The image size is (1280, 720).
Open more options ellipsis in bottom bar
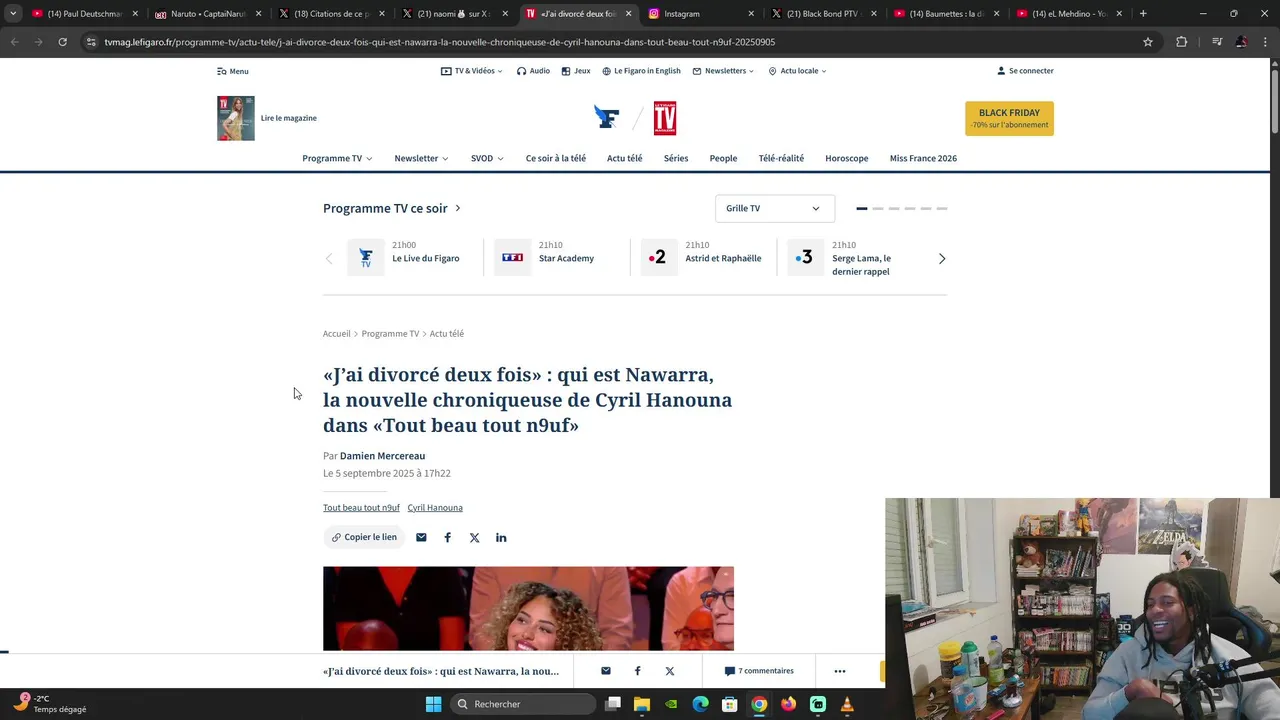(840, 671)
